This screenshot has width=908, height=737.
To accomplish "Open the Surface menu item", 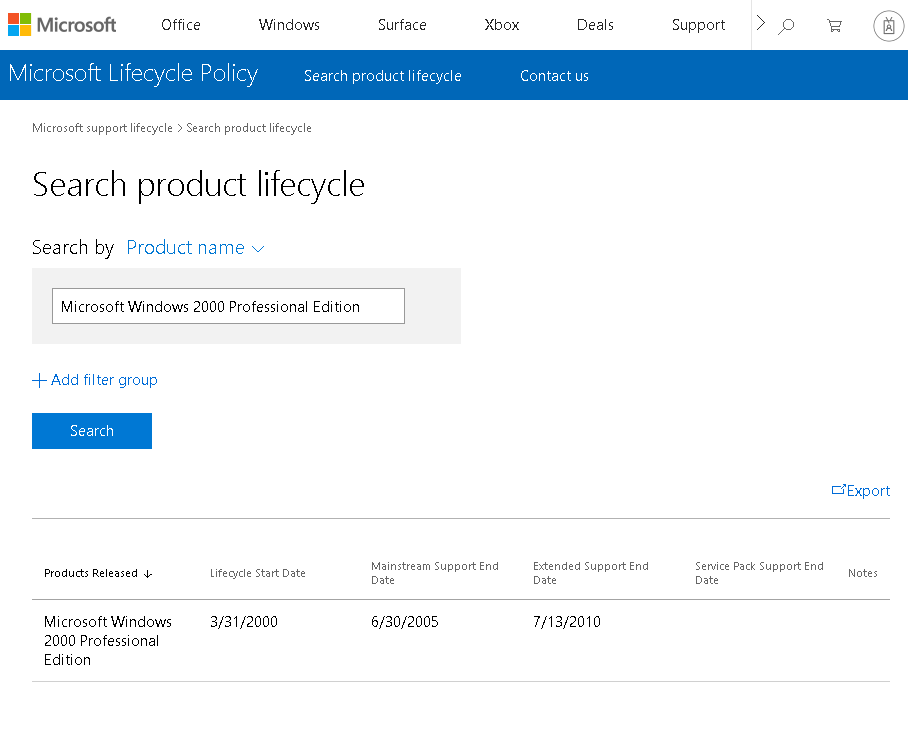I will point(402,25).
